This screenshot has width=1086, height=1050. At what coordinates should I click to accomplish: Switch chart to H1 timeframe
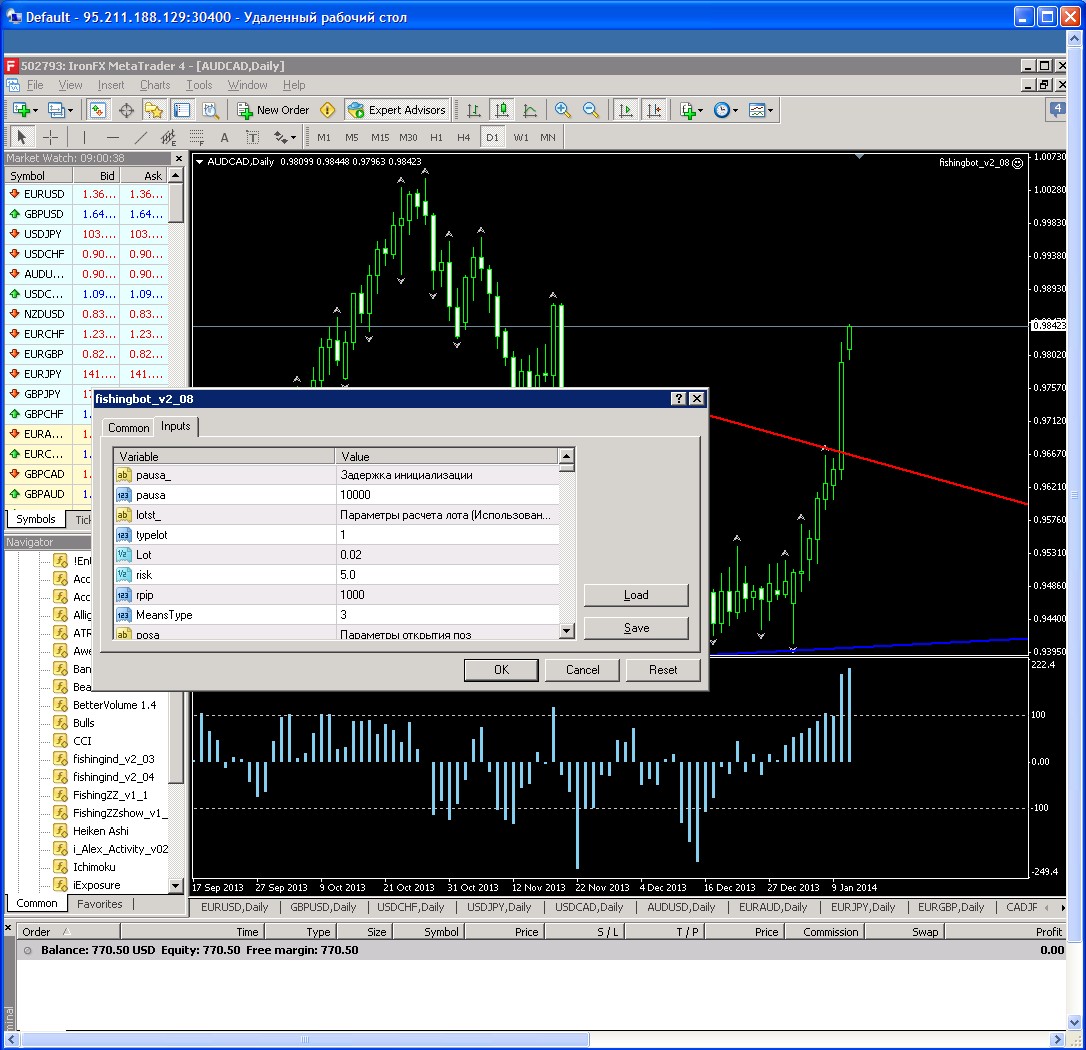[x=436, y=137]
